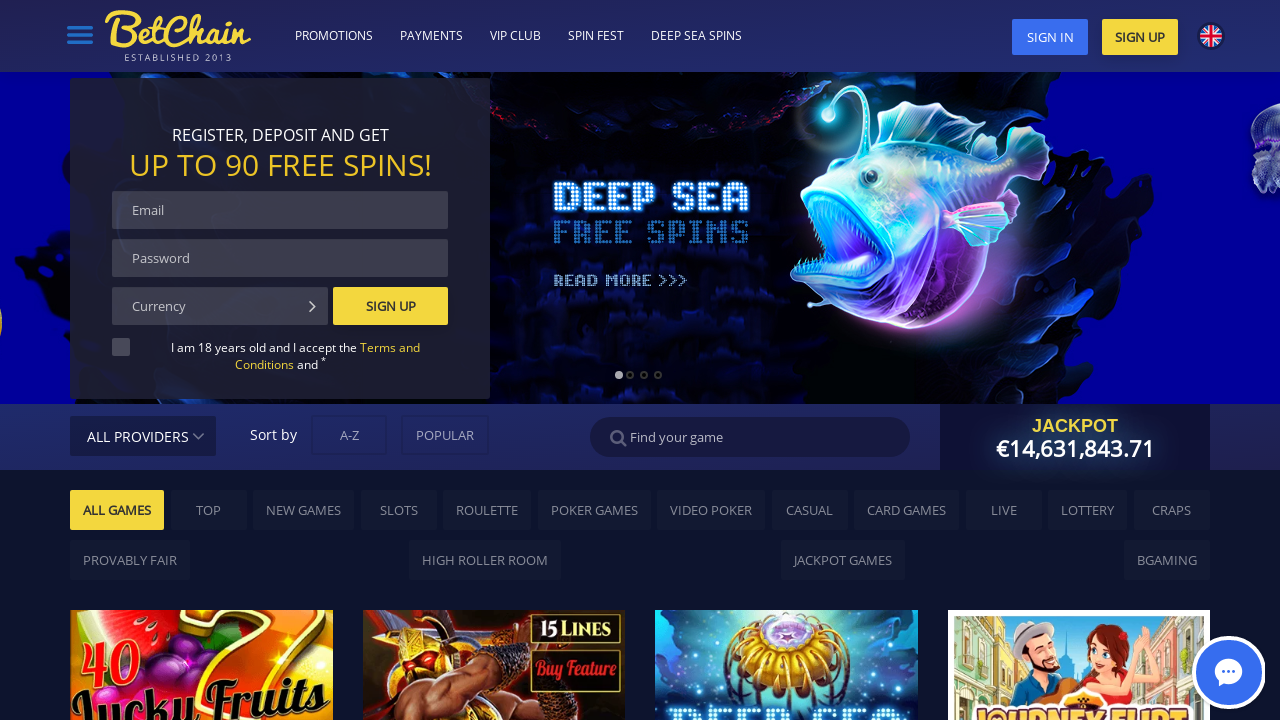Open the live chat bubble
Image resolution: width=1280 pixels, height=720 pixels.
[x=1228, y=672]
